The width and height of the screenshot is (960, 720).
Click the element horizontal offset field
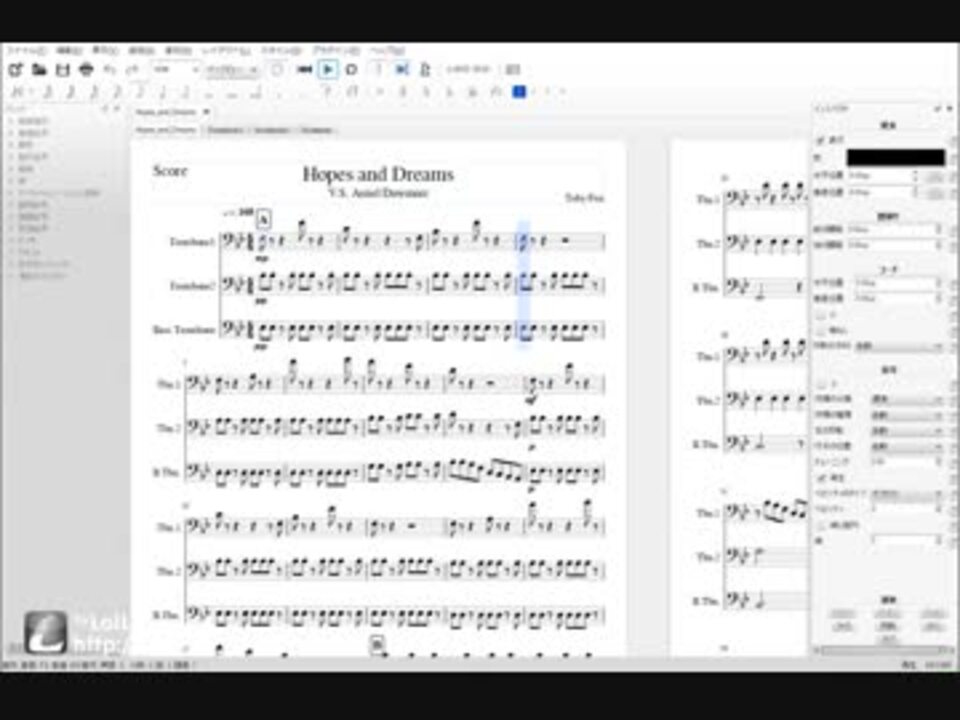tap(882, 176)
